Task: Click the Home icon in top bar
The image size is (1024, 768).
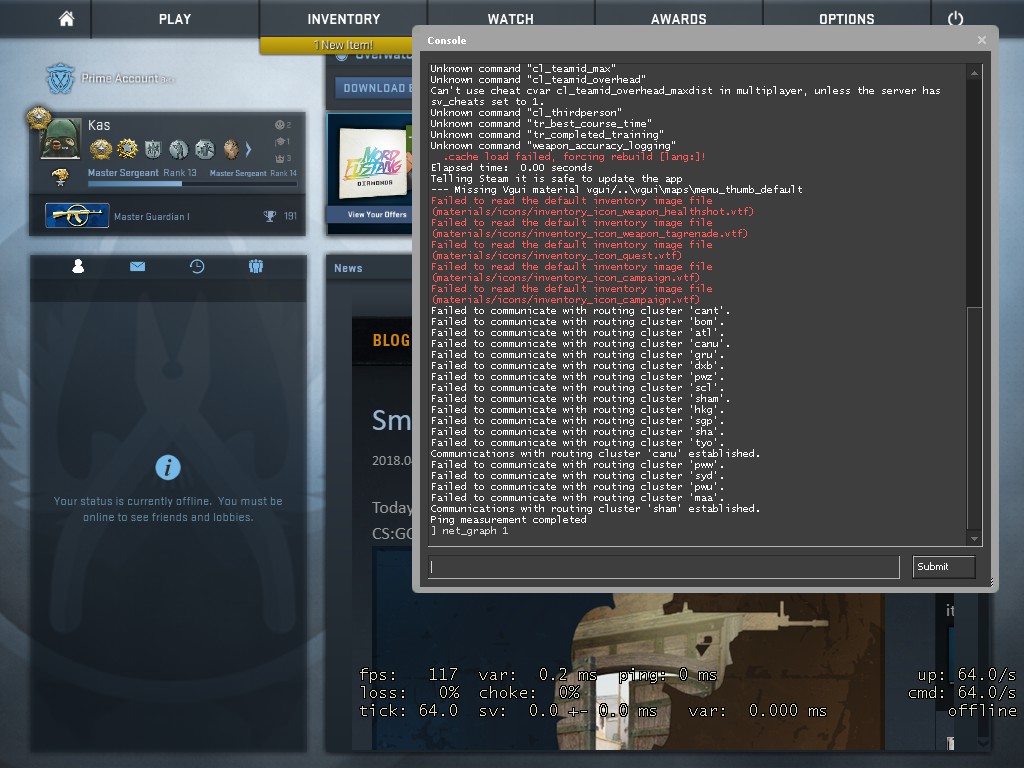Action: (67, 19)
